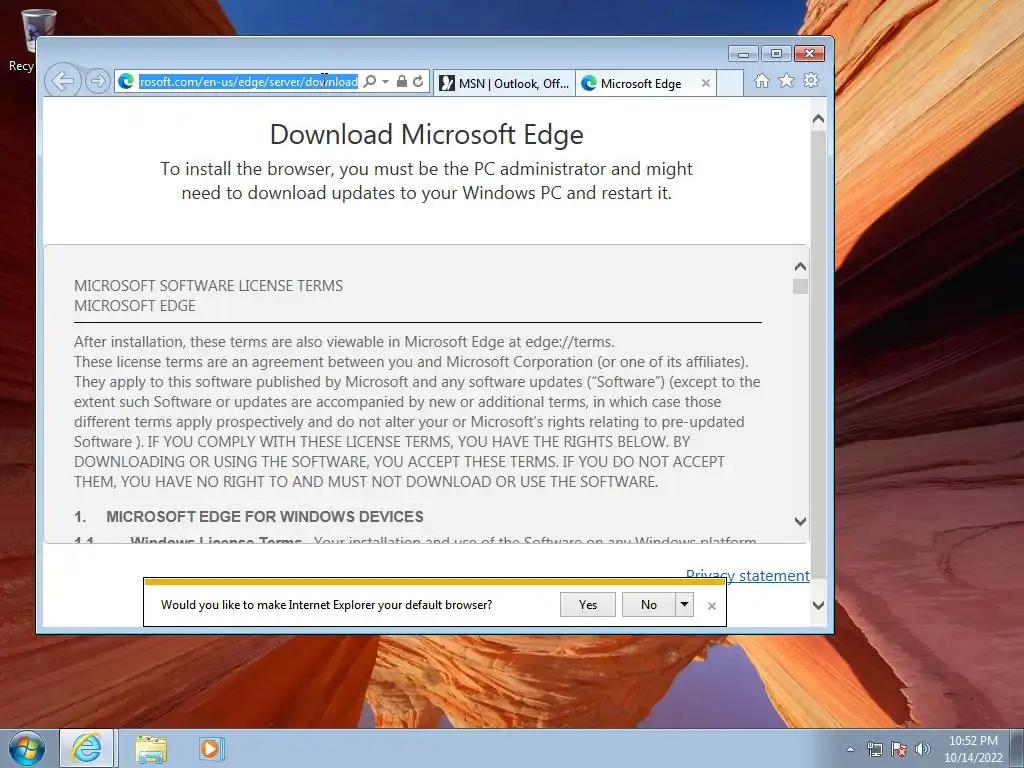Click the main page scrollbar thumb

click(818, 356)
